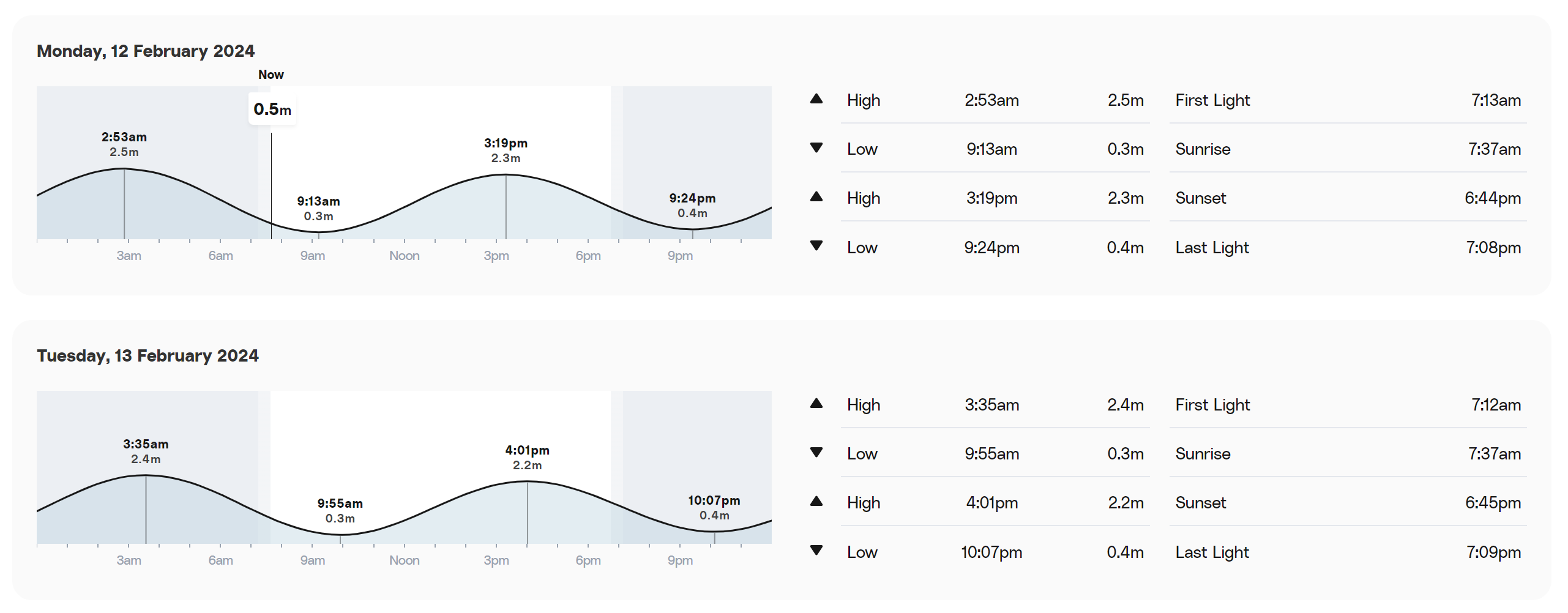Click Monday's Sunrise 7:37am row

coord(1348,149)
